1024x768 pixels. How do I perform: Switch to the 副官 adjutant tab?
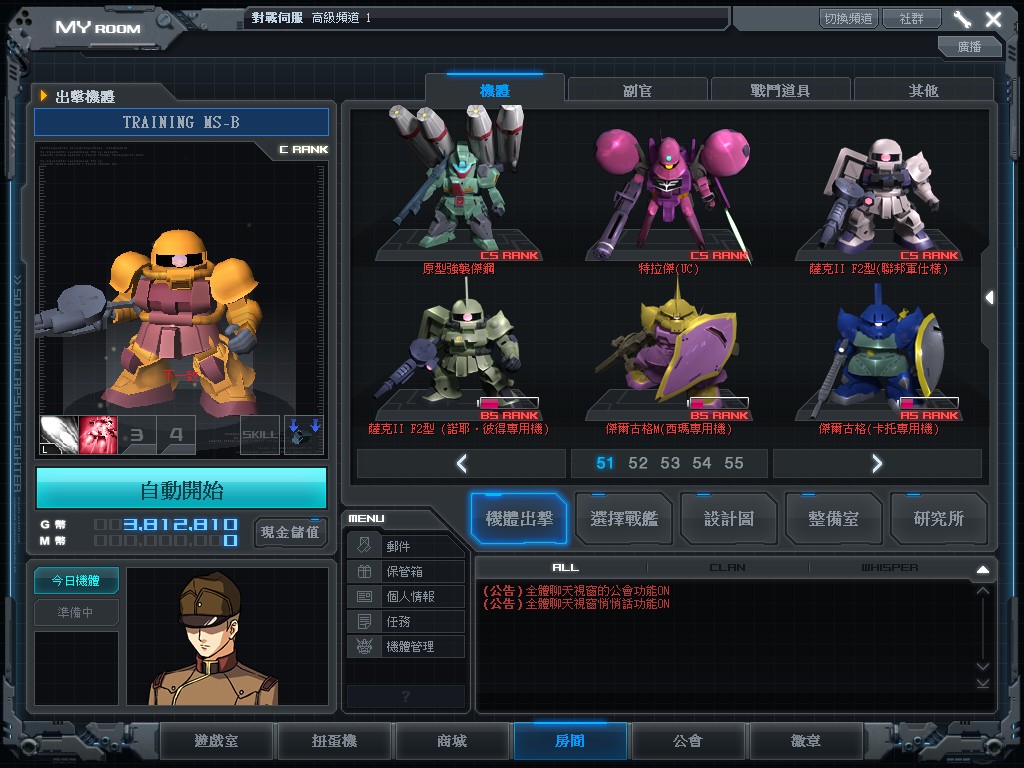(637, 90)
